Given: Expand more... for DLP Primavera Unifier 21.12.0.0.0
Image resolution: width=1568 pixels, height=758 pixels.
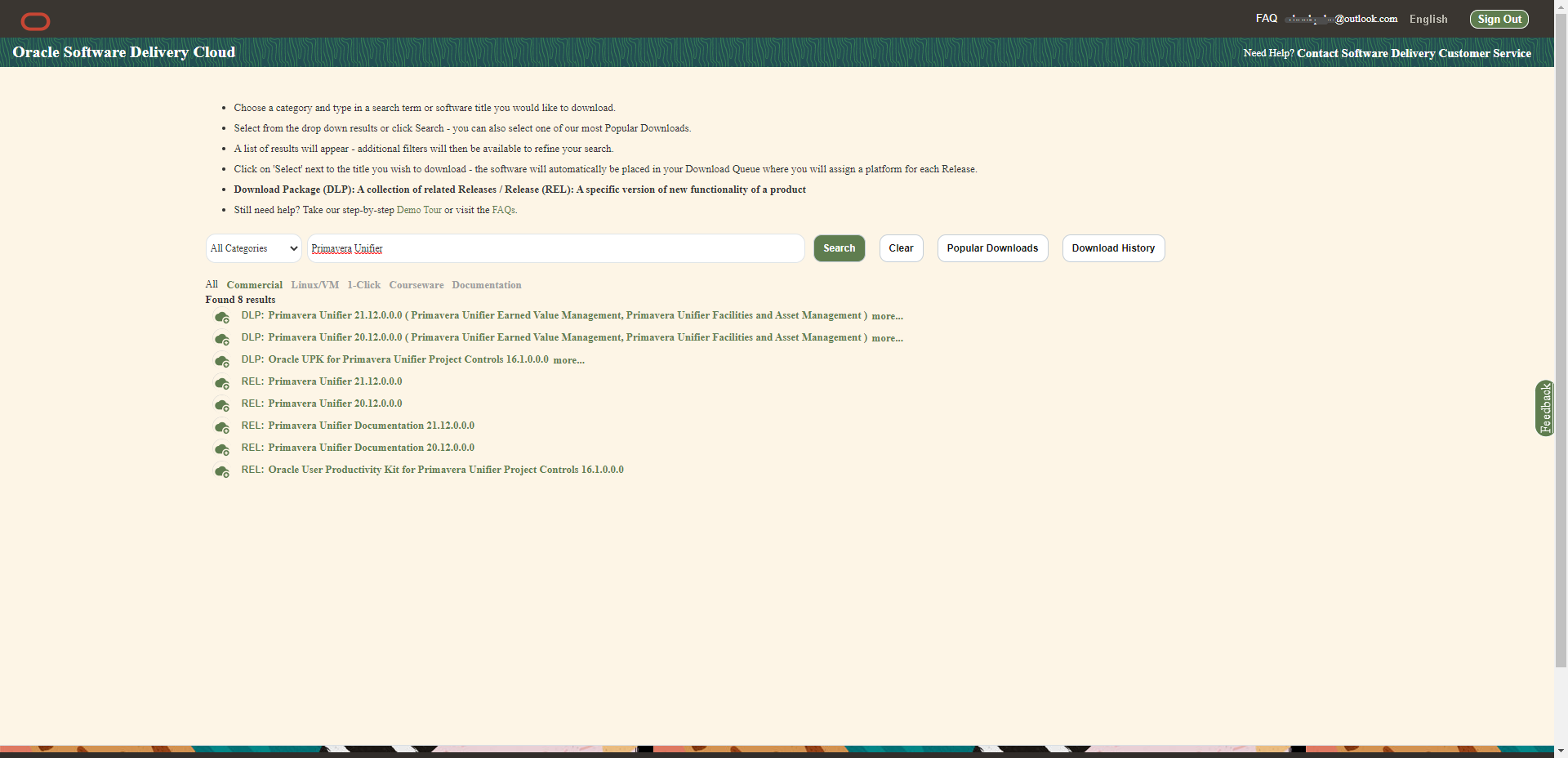Looking at the screenshot, I should point(887,316).
